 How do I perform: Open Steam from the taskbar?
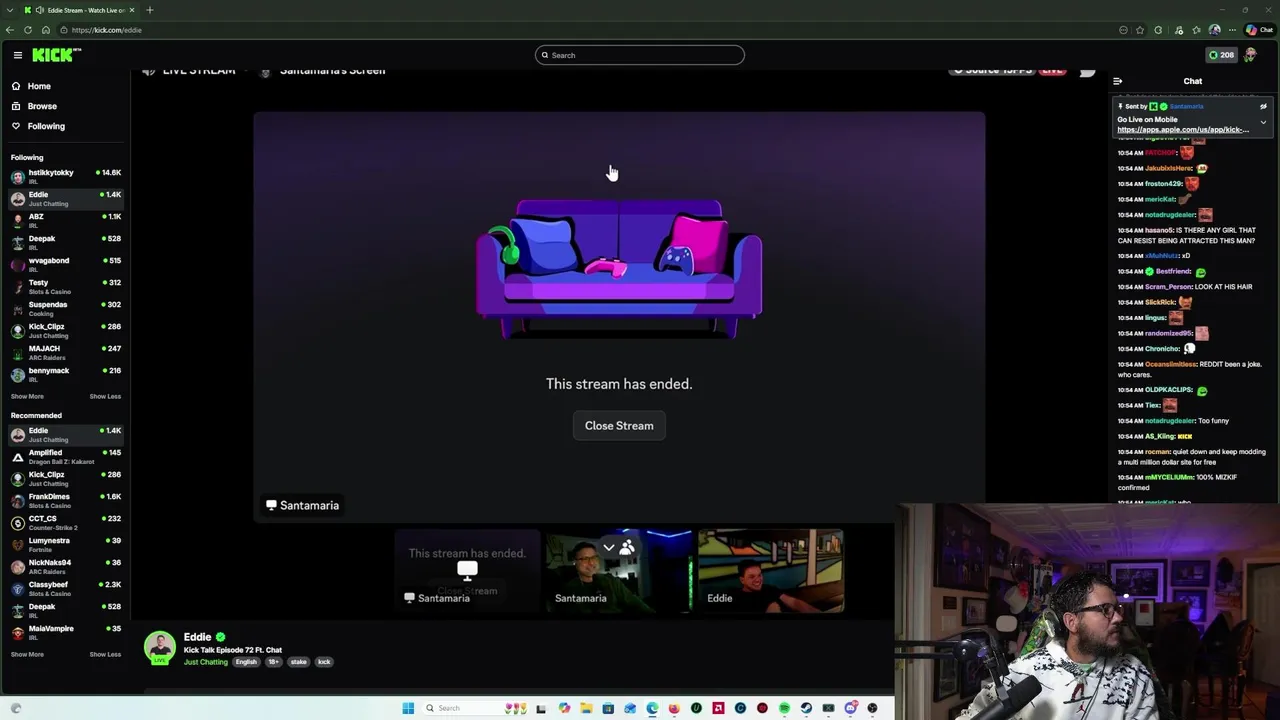point(806,708)
